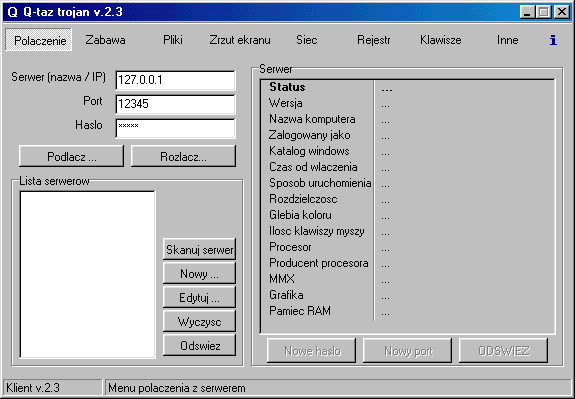The image size is (575, 399).
Task: Click the Q application icon in title bar
Action: point(12,12)
